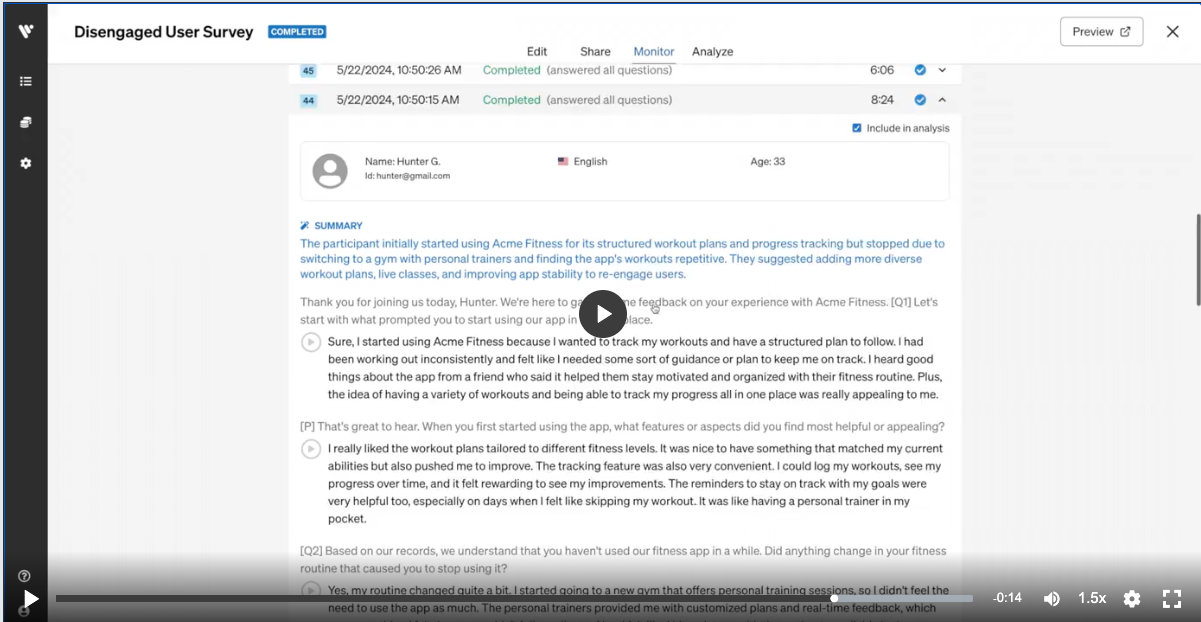Viewport: 1201px width, 622px height.
Task: Click the SUMMARY heading label
Action: pos(338,226)
